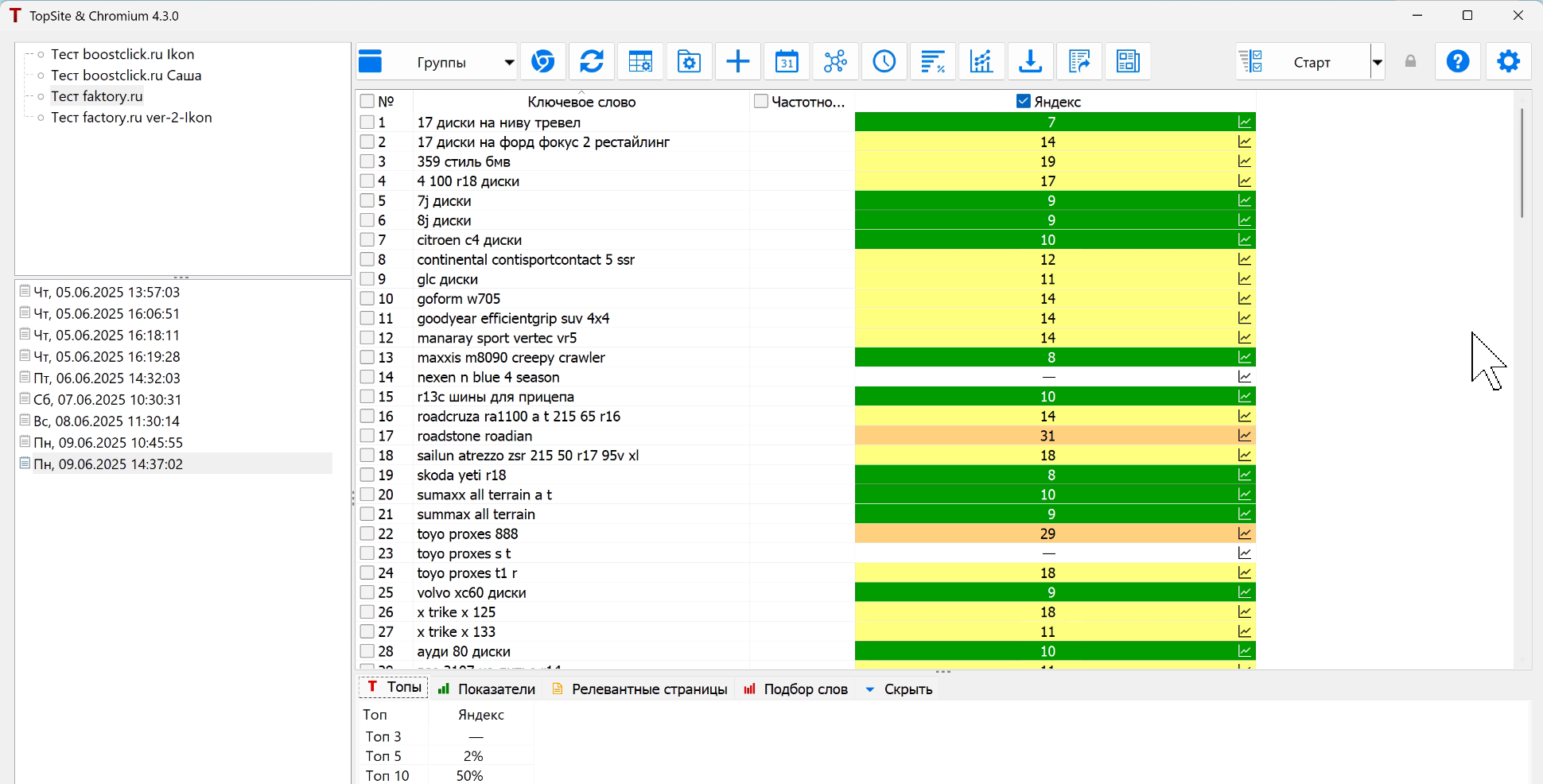This screenshot has height=784, width=1543.
Task: Open the calendar icon with number 31
Action: [787, 61]
